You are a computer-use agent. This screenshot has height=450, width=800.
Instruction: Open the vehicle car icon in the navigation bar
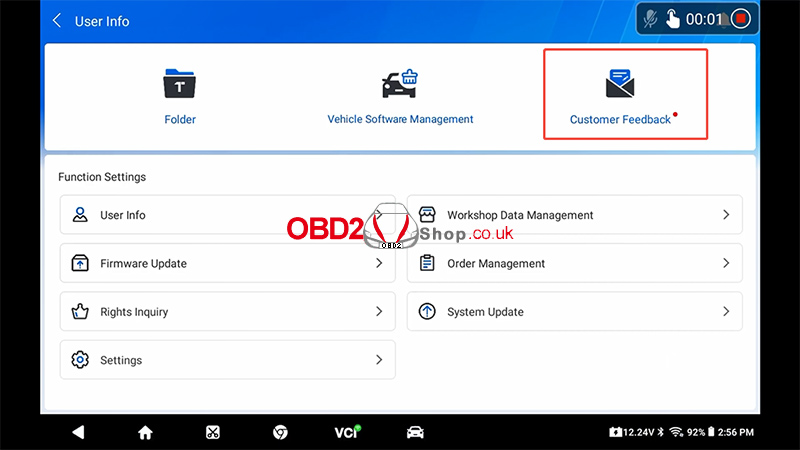tap(415, 433)
